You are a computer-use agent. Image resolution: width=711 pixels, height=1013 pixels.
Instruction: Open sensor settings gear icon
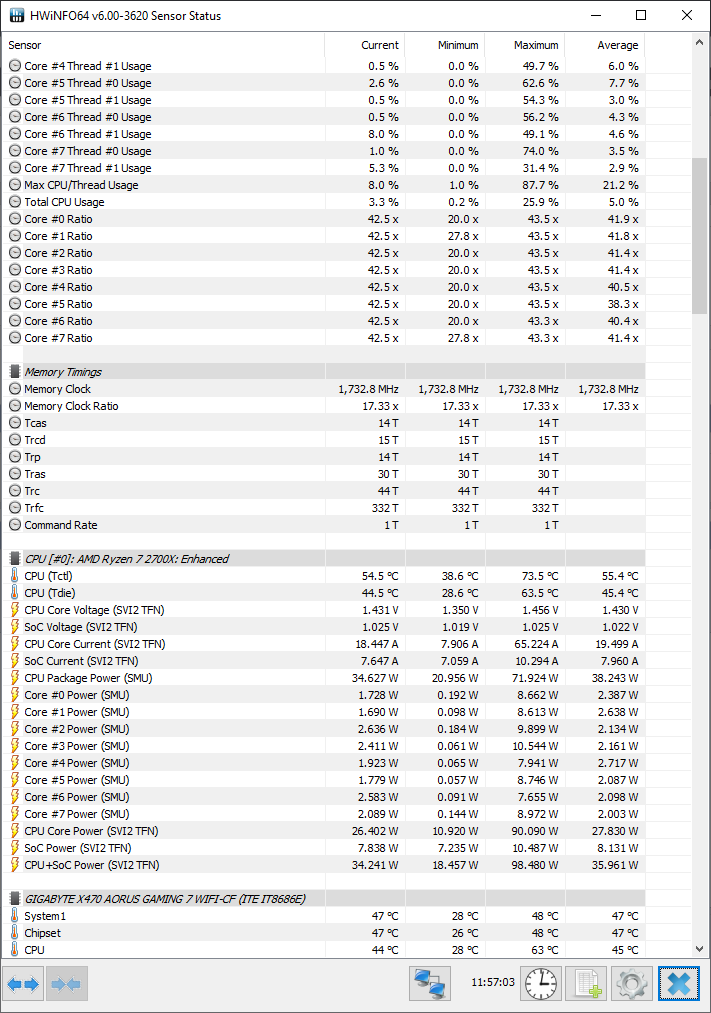633,984
